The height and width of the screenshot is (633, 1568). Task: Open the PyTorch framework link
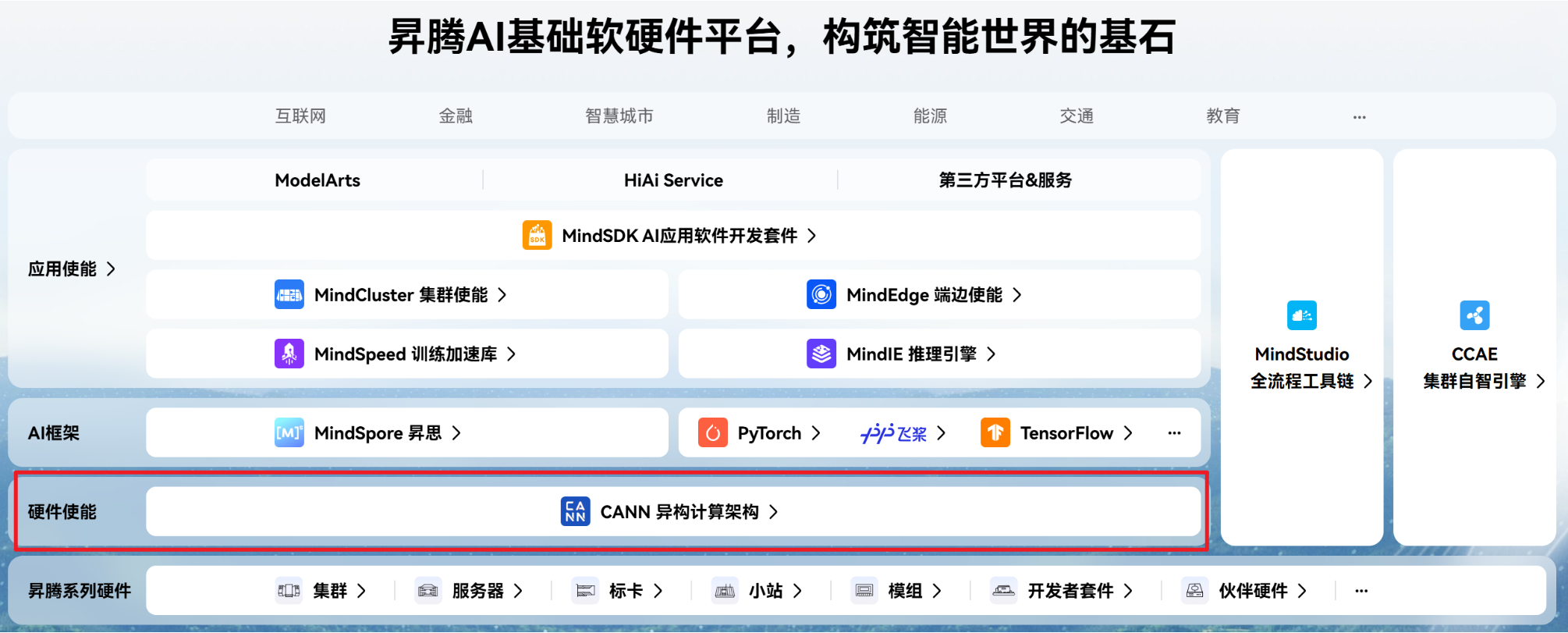tap(769, 433)
